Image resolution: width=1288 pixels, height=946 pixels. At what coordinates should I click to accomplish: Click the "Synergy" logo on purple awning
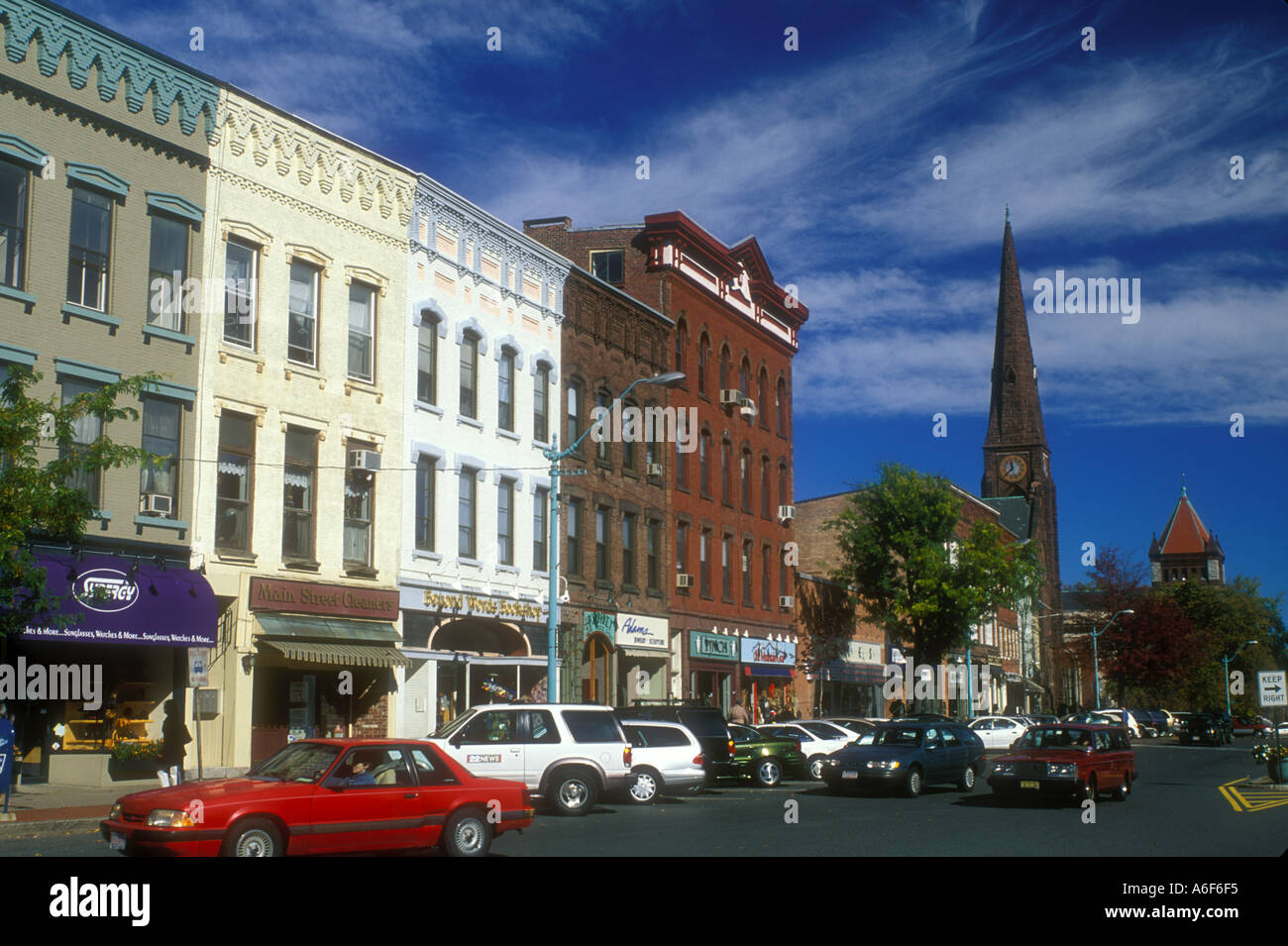coord(105,589)
